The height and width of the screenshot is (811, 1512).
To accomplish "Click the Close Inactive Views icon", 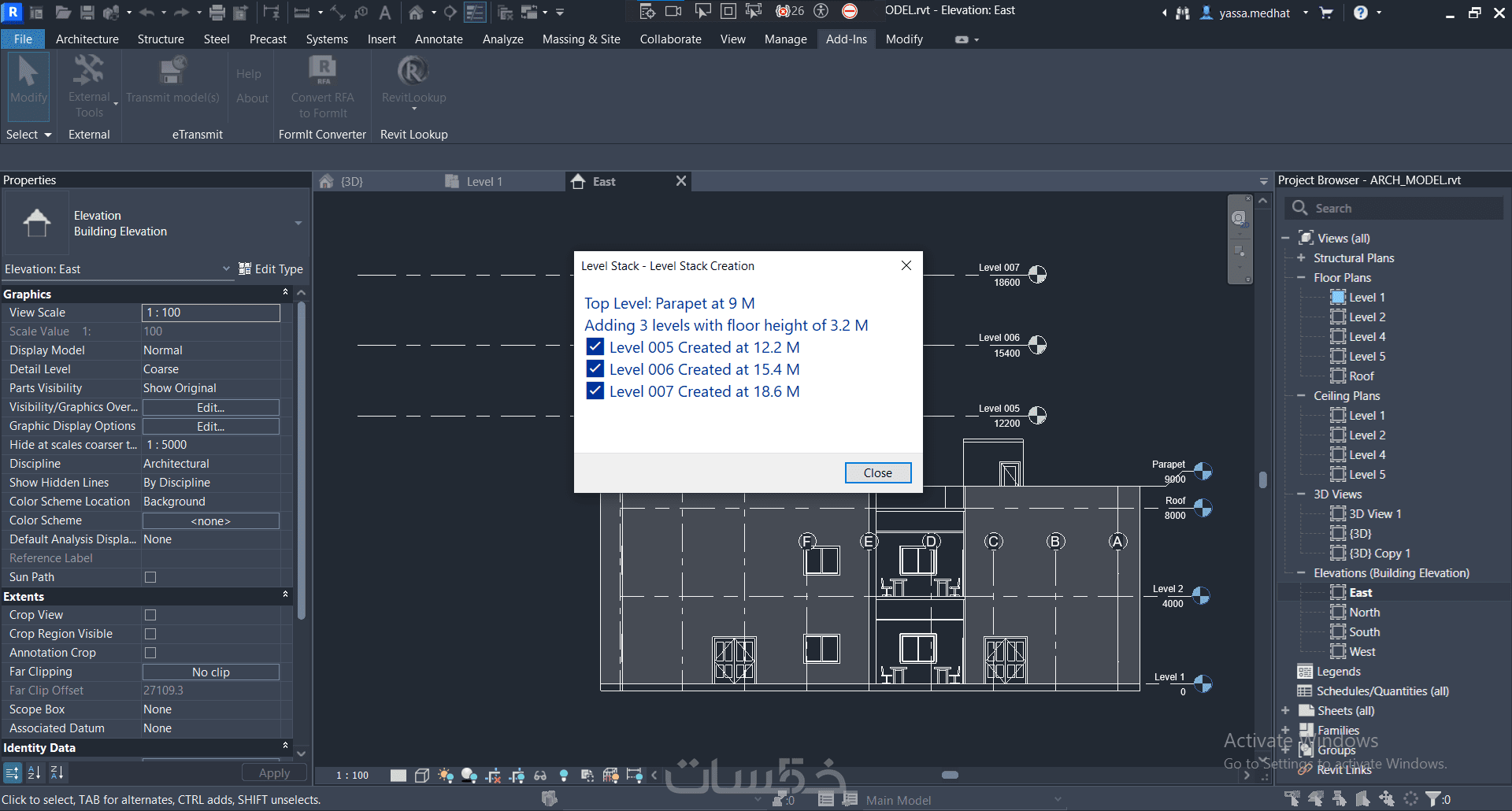I will (x=506, y=12).
